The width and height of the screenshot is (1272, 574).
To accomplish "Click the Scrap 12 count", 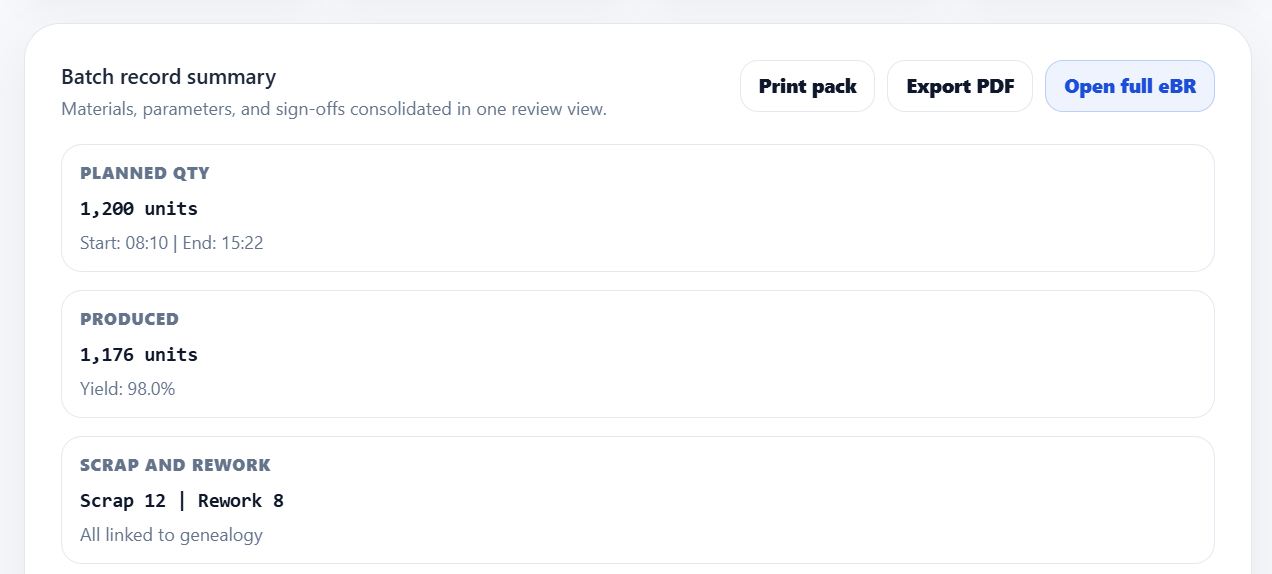I will pyautogui.click(x=121, y=501).
